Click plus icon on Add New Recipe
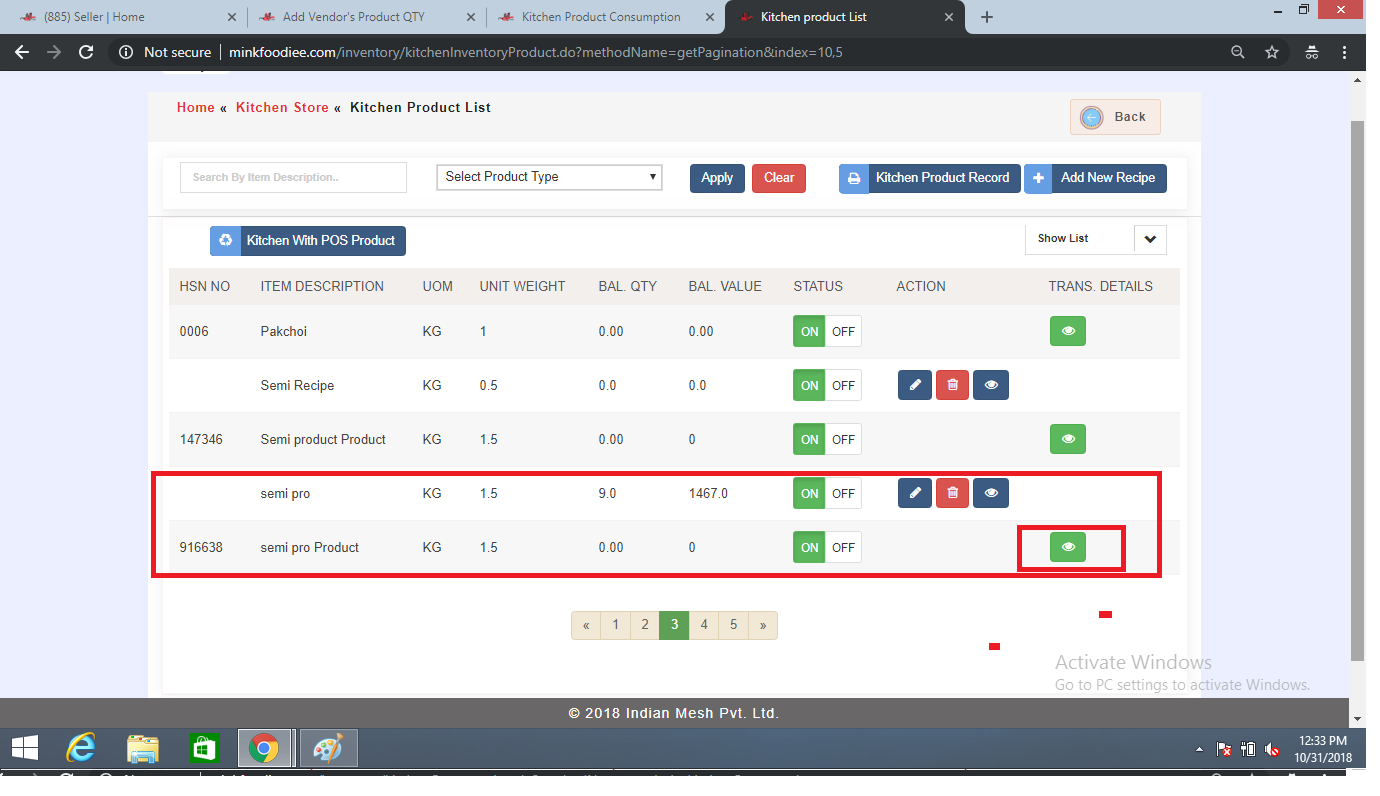The width and height of the screenshot is (1380, 796). tap(1038, 178)
